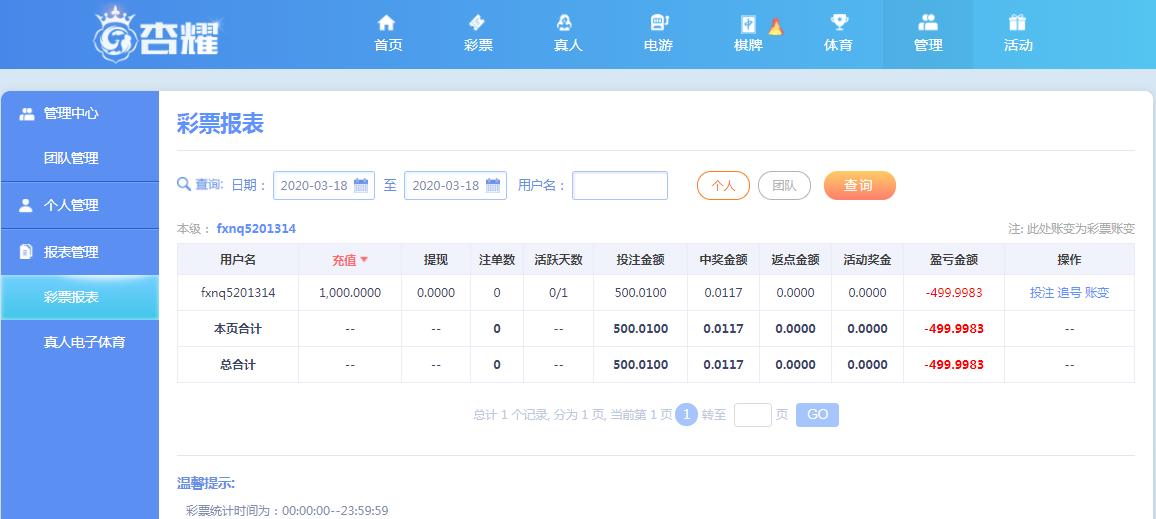Open the 电游 slot games icon
This screenshot has width=1156, height=519.
pyautogui.click(x=658, y=23)
